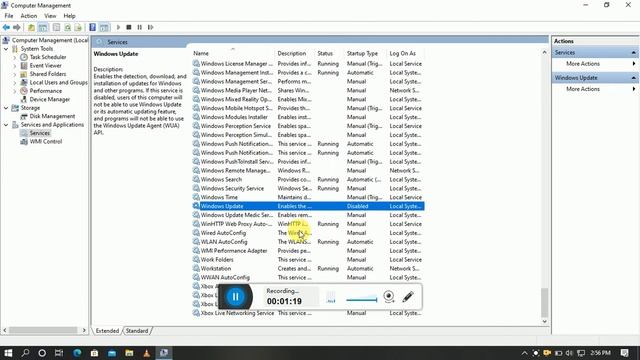This screenshot has width=640, height=360.
Task: Collapse the System Tools tree node
Action: point(6,49)
